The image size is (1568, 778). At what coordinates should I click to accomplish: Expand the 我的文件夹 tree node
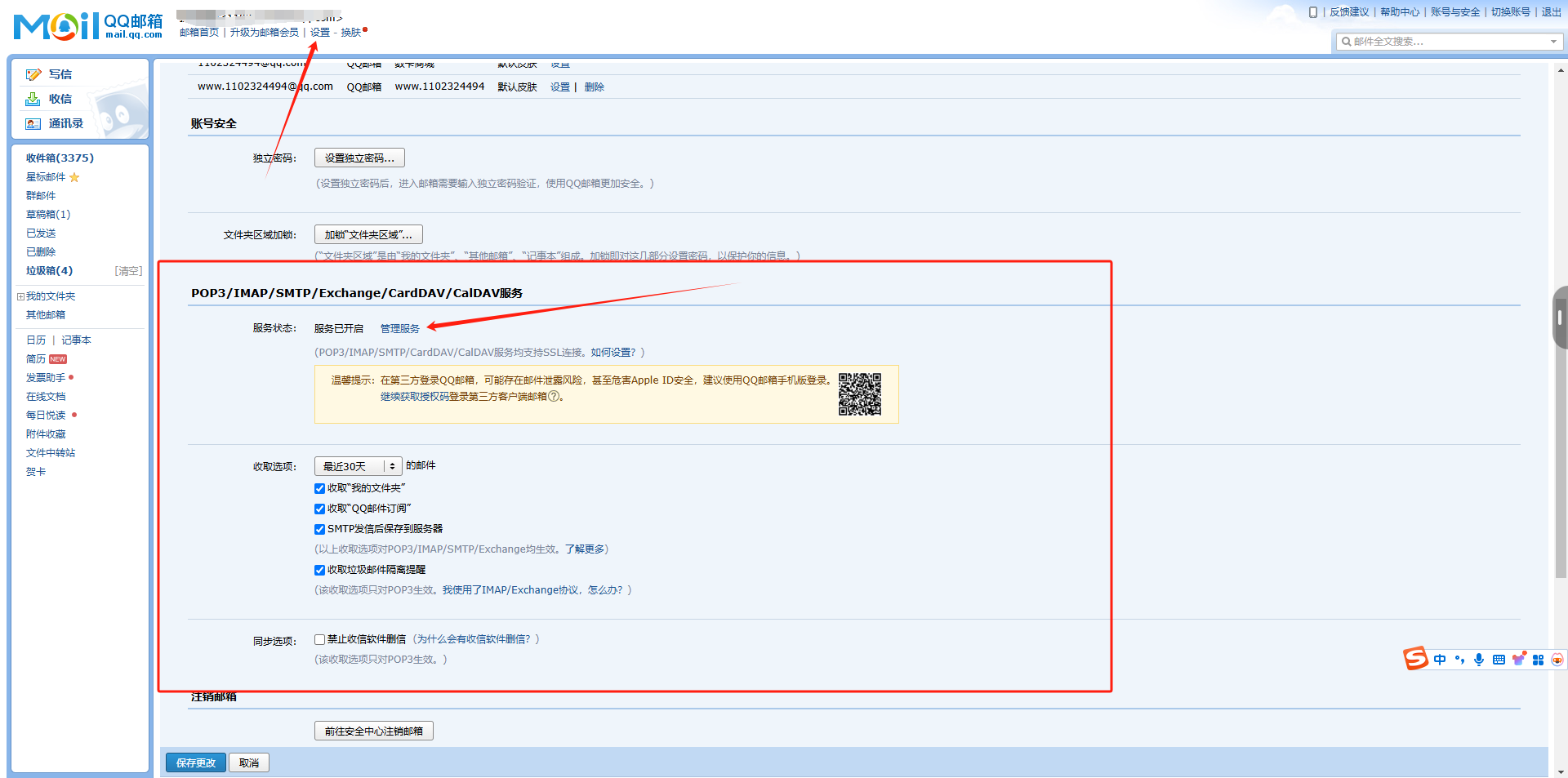[20, 296]
